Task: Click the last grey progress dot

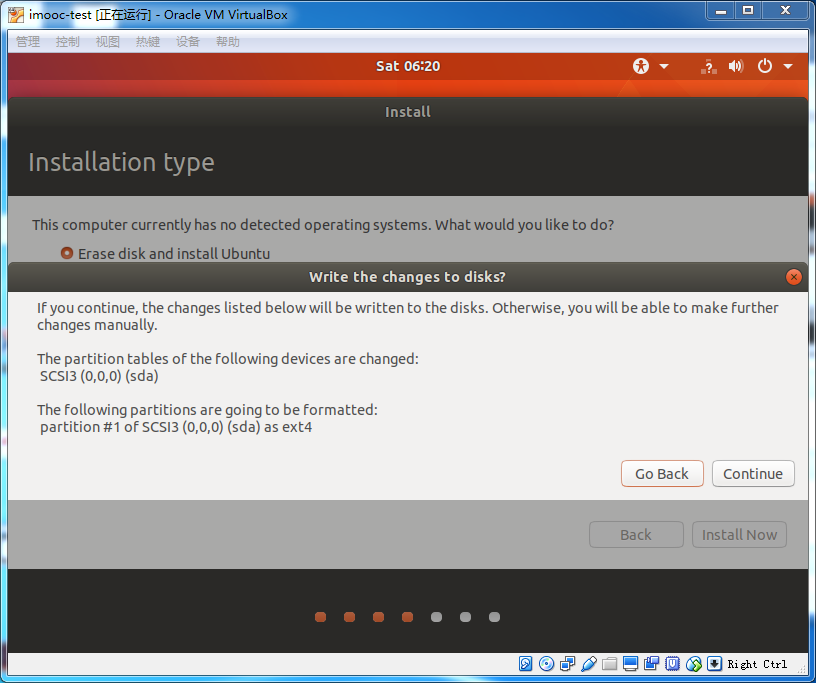Action: [494, 617]
